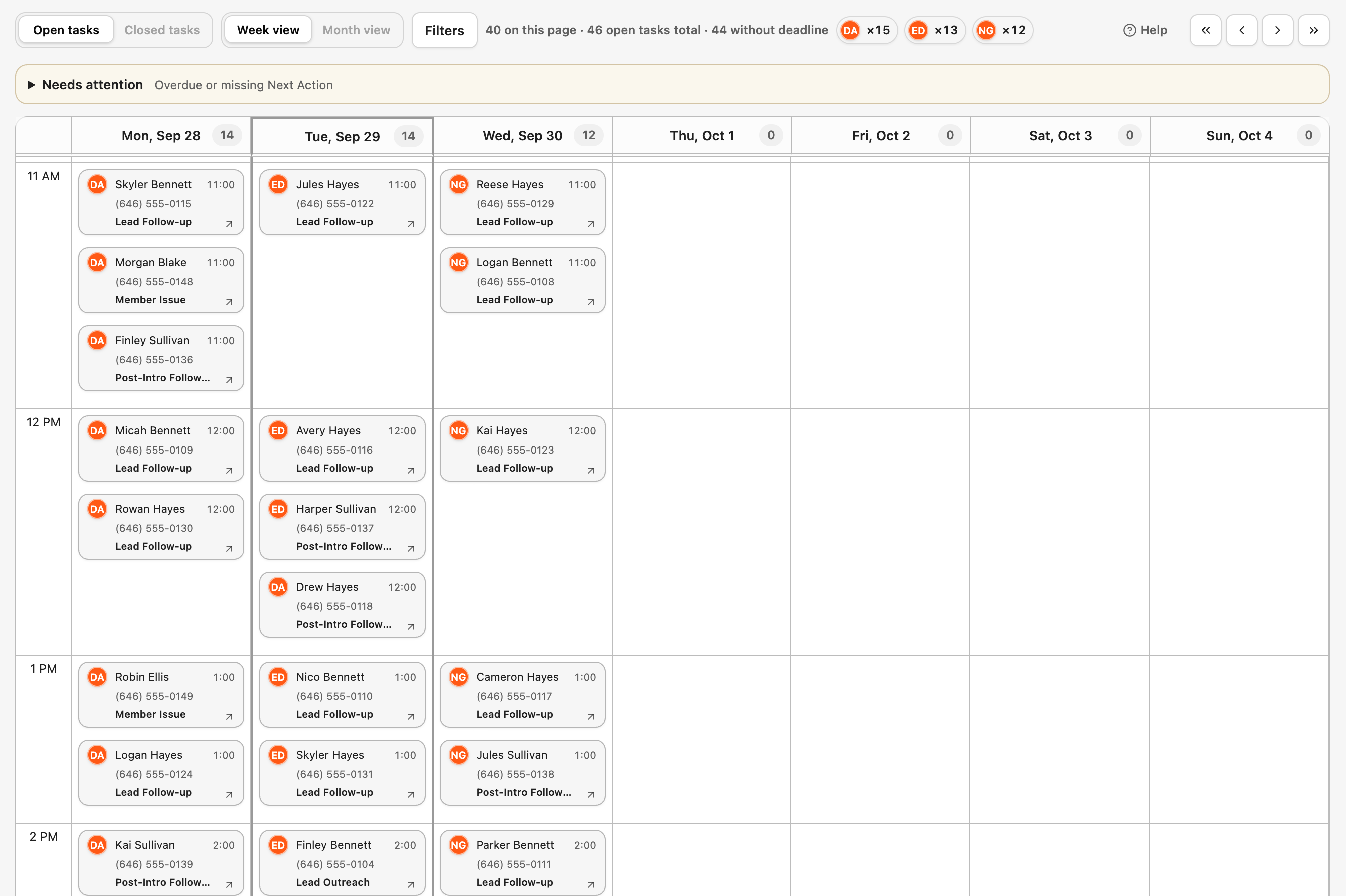Go to previous week with left chevron
Image resolution: width=1346 pixels, height=896 pixels.
1241,30
